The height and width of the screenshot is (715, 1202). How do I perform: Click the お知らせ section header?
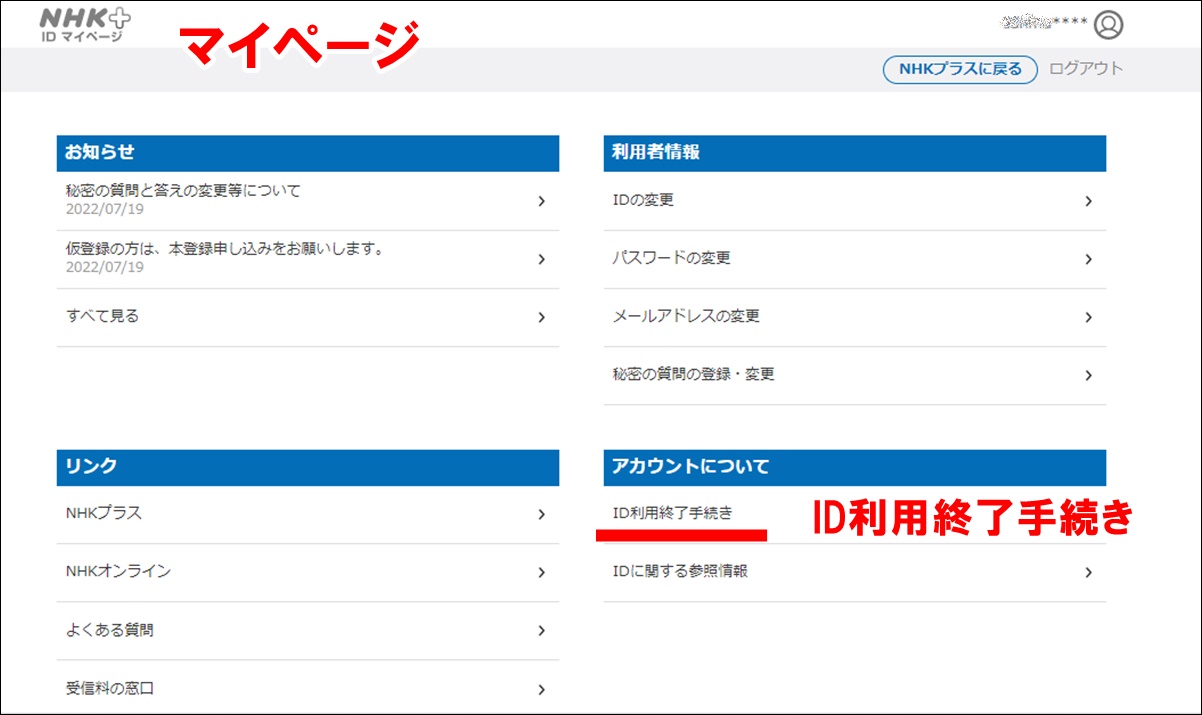click(x=308, y=153)
